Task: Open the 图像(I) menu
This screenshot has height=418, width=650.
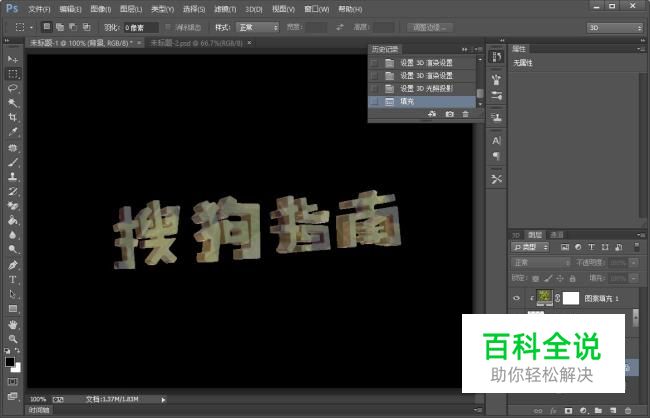Action: (x=100, y=9)
